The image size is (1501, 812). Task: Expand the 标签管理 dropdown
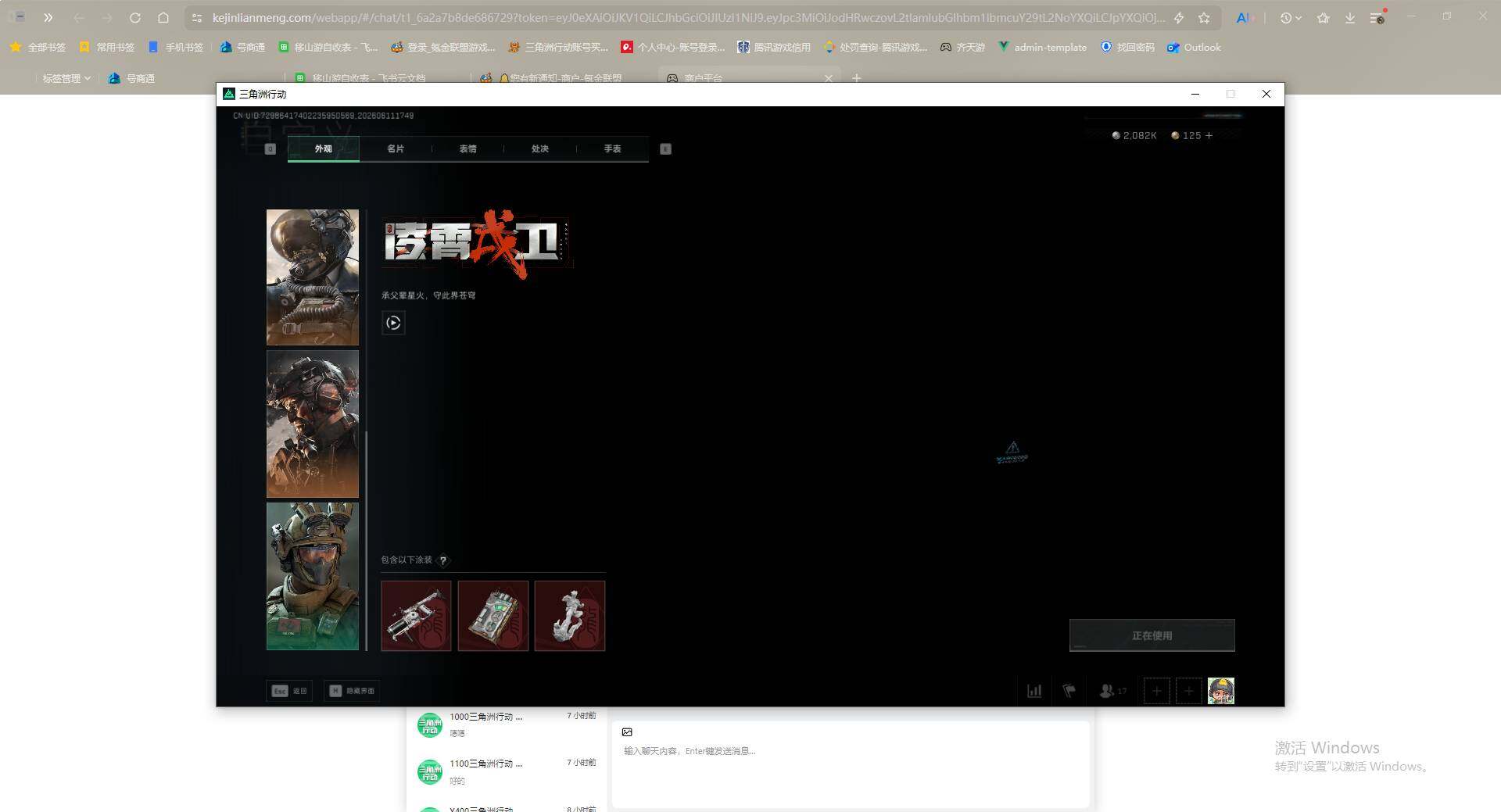[66, 78]
